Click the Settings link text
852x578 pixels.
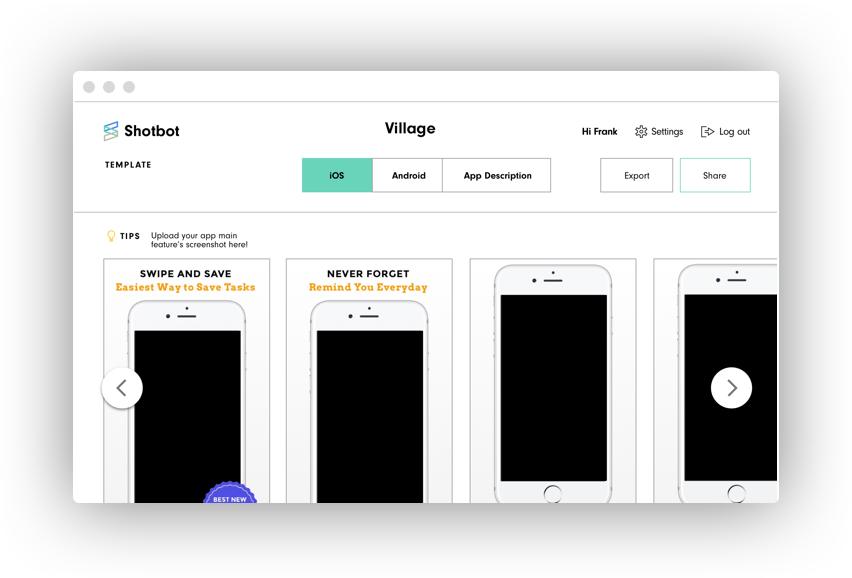pos(667,131)
